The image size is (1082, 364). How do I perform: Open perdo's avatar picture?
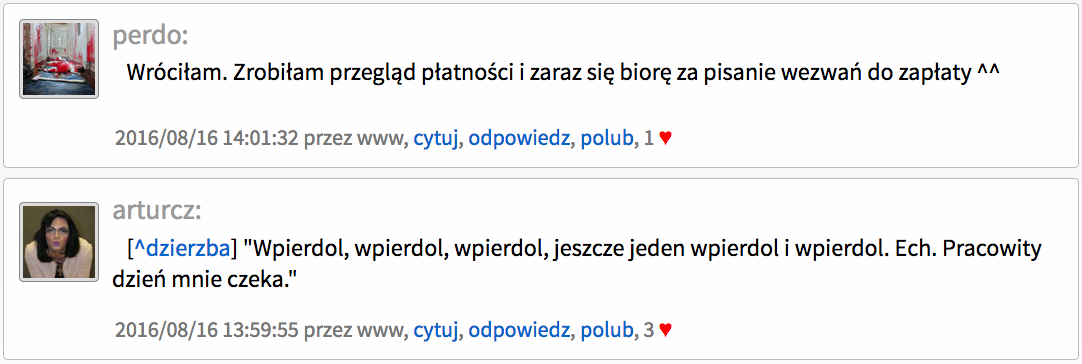[59, 59]
